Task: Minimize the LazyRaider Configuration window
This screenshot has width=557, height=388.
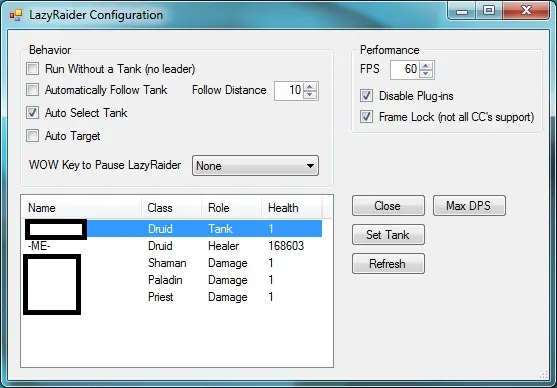Action: click(x=462, y=11)
